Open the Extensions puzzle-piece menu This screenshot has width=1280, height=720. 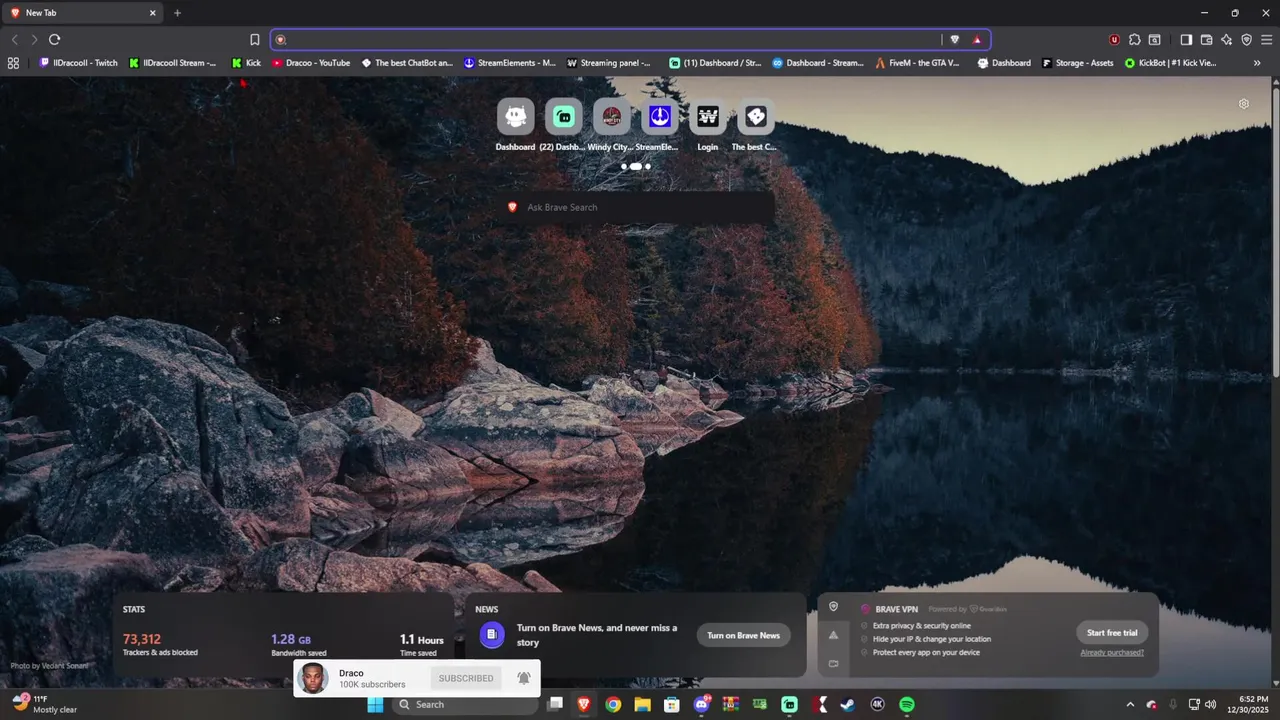pyautogui.click(x=1135, y=40)
